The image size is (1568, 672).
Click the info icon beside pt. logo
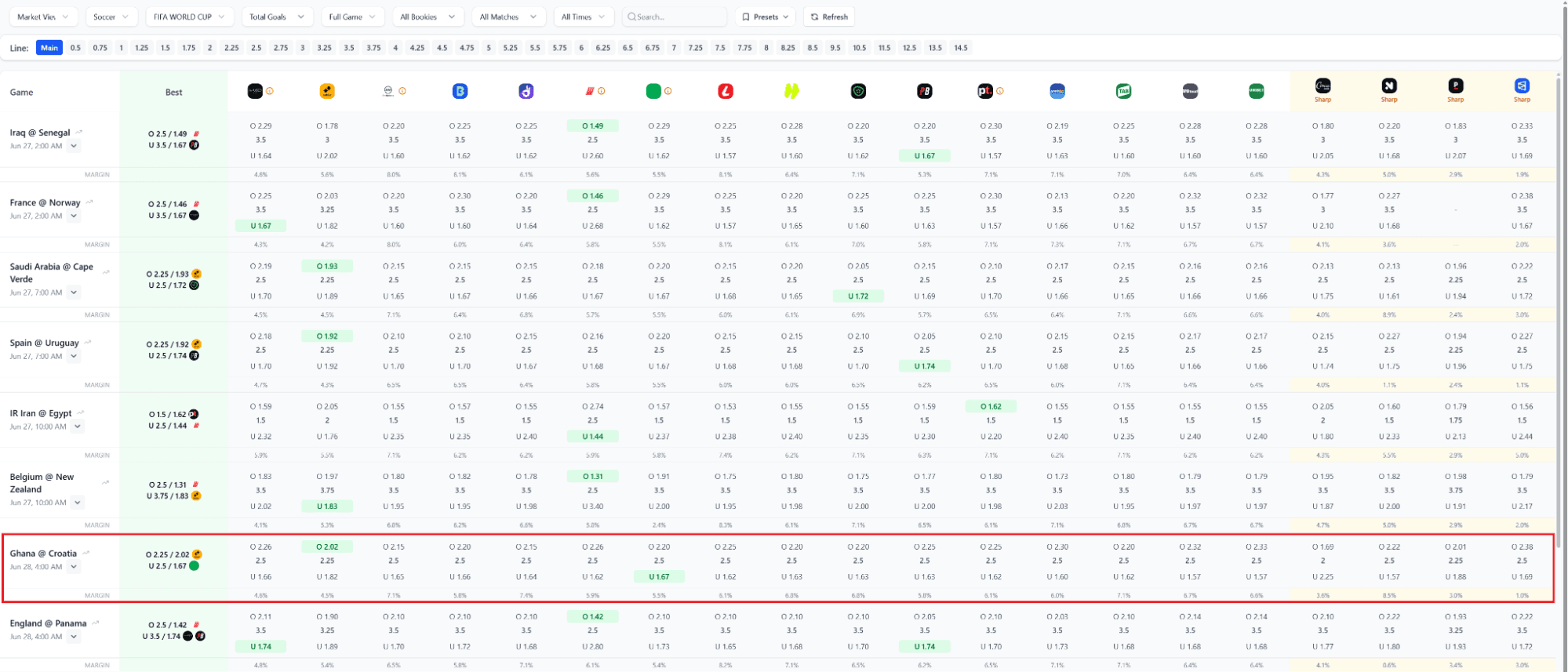point(1000,92)
